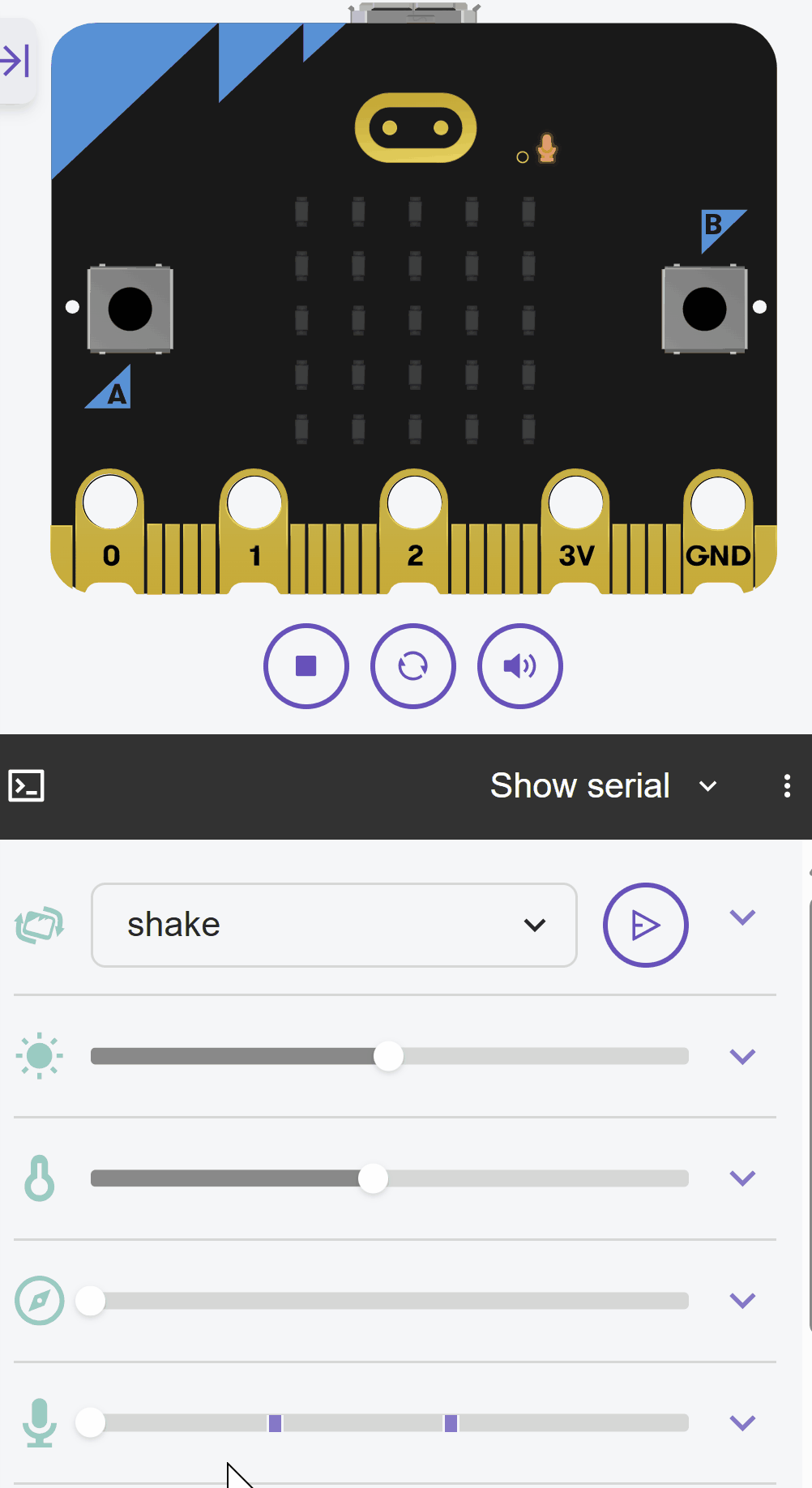This screenshot has width=812, height=1488.
Task: Send the selected shake gesture
Action: click(x=645, y=925)
